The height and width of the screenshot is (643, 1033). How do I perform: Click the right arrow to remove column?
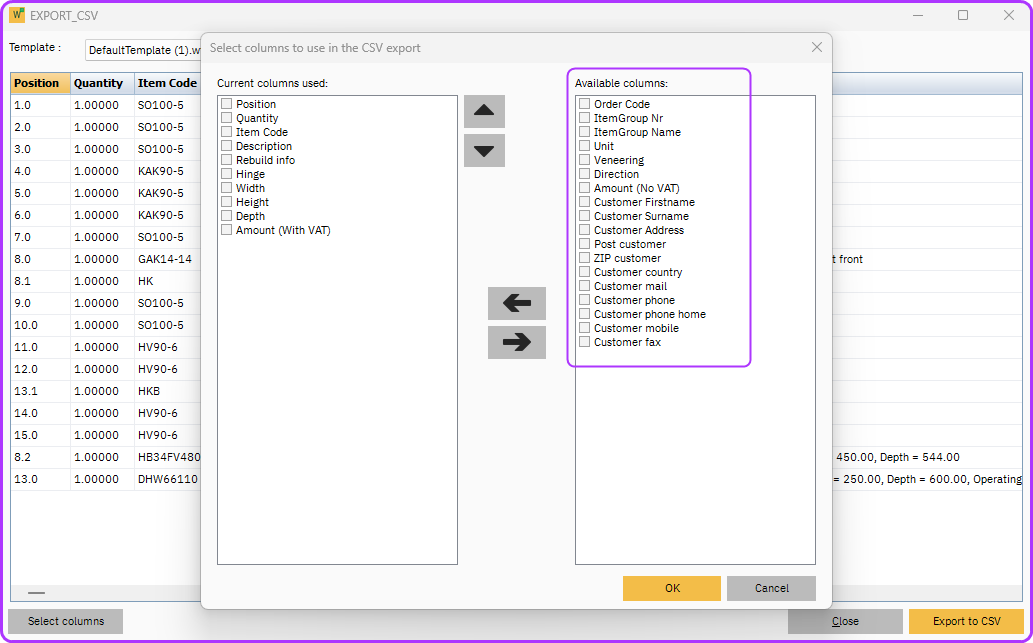coord(516,342)
